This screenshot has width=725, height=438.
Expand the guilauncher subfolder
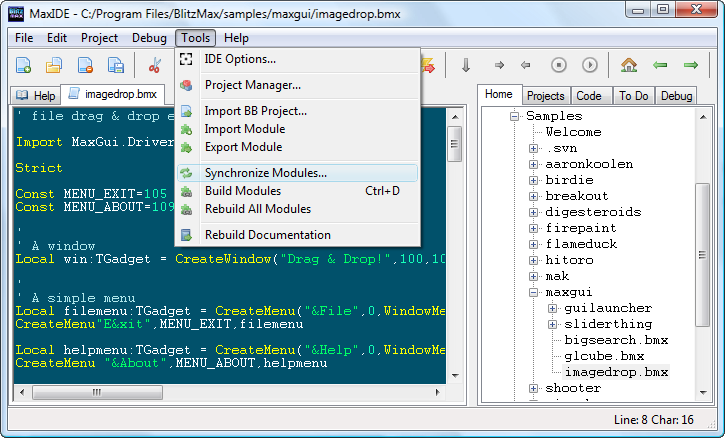(x=552, y=308)
